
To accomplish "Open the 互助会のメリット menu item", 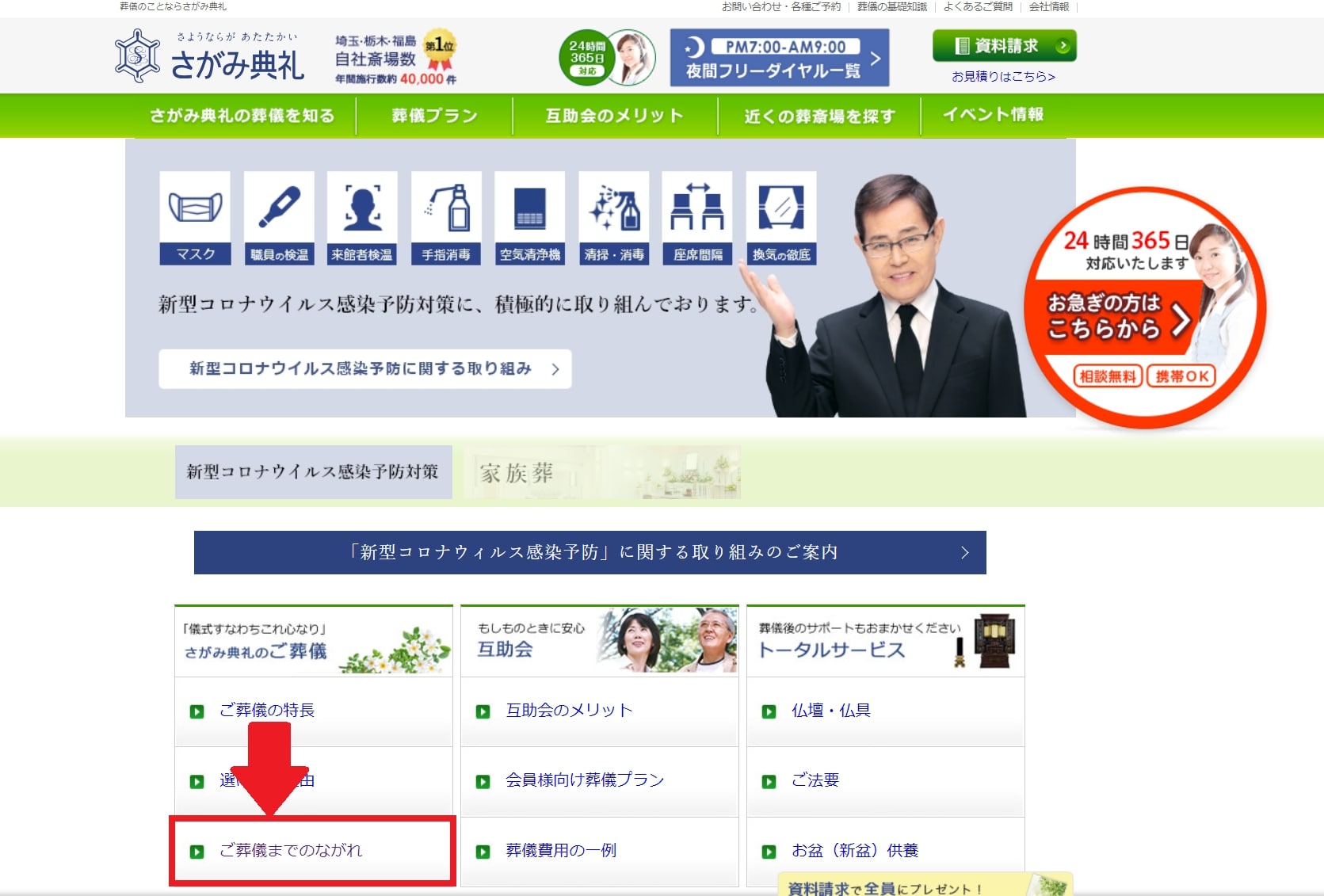I will tap(614, 116).
